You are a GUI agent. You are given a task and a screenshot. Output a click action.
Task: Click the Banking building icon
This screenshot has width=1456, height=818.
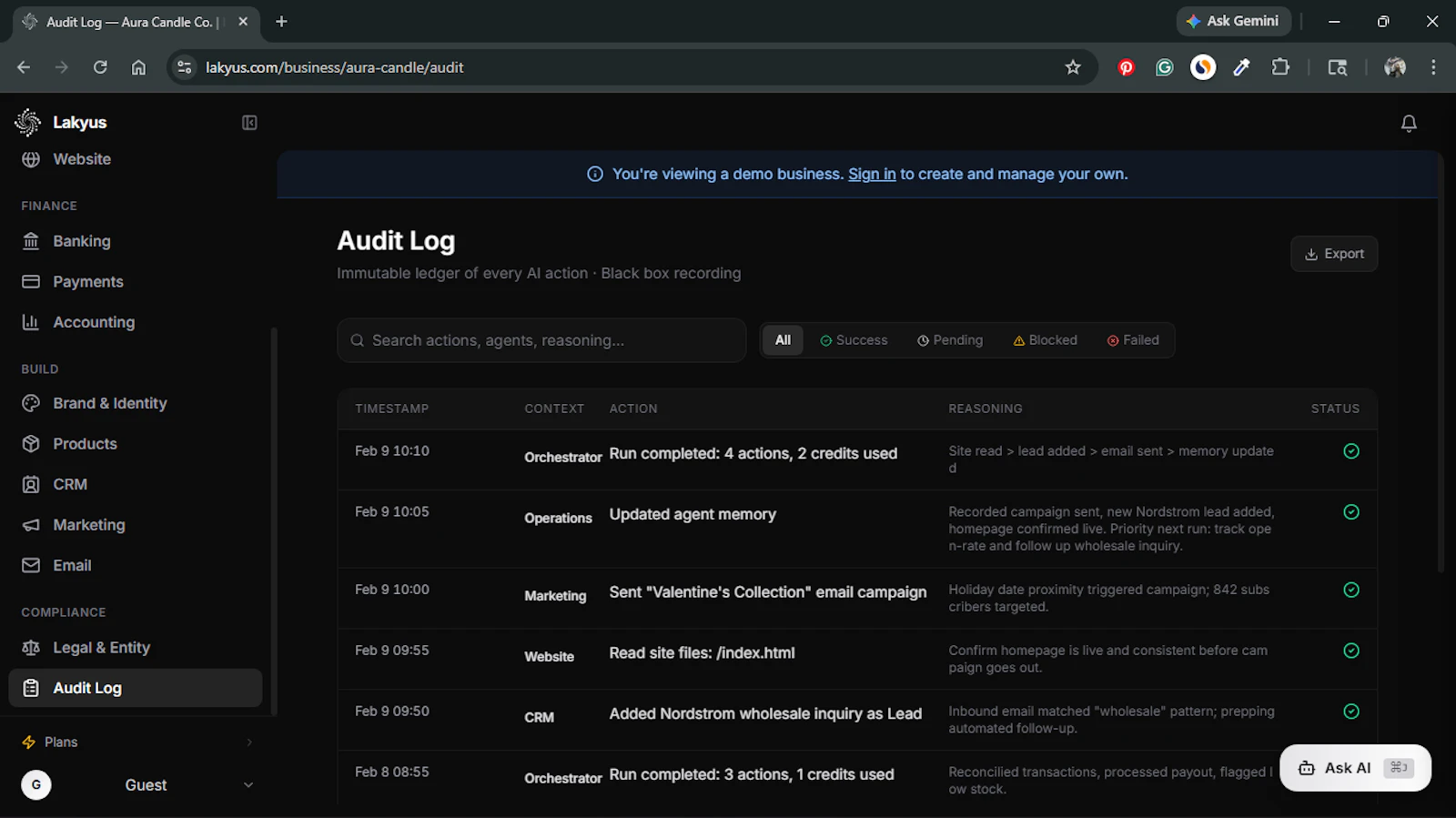click(x=31, y=241)
